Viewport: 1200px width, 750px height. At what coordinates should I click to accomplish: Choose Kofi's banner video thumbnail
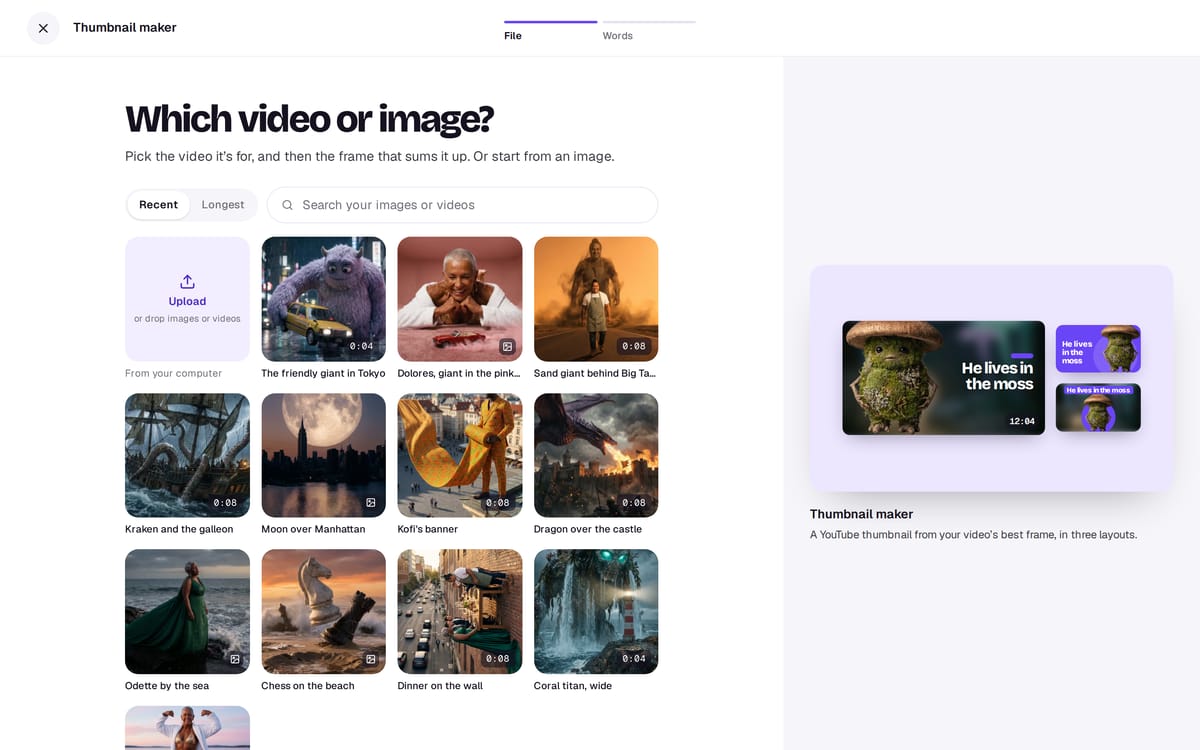460,455
